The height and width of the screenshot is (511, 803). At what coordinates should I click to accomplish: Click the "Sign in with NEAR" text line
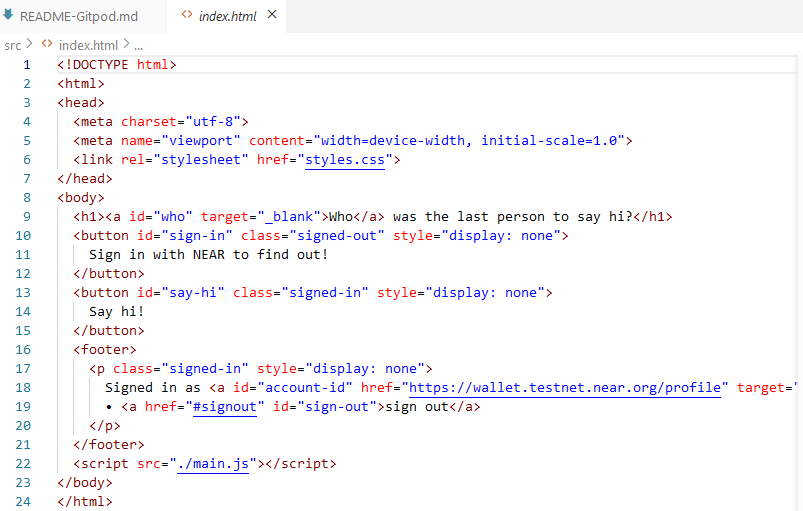pyautogui.click(x=208, y=255)
